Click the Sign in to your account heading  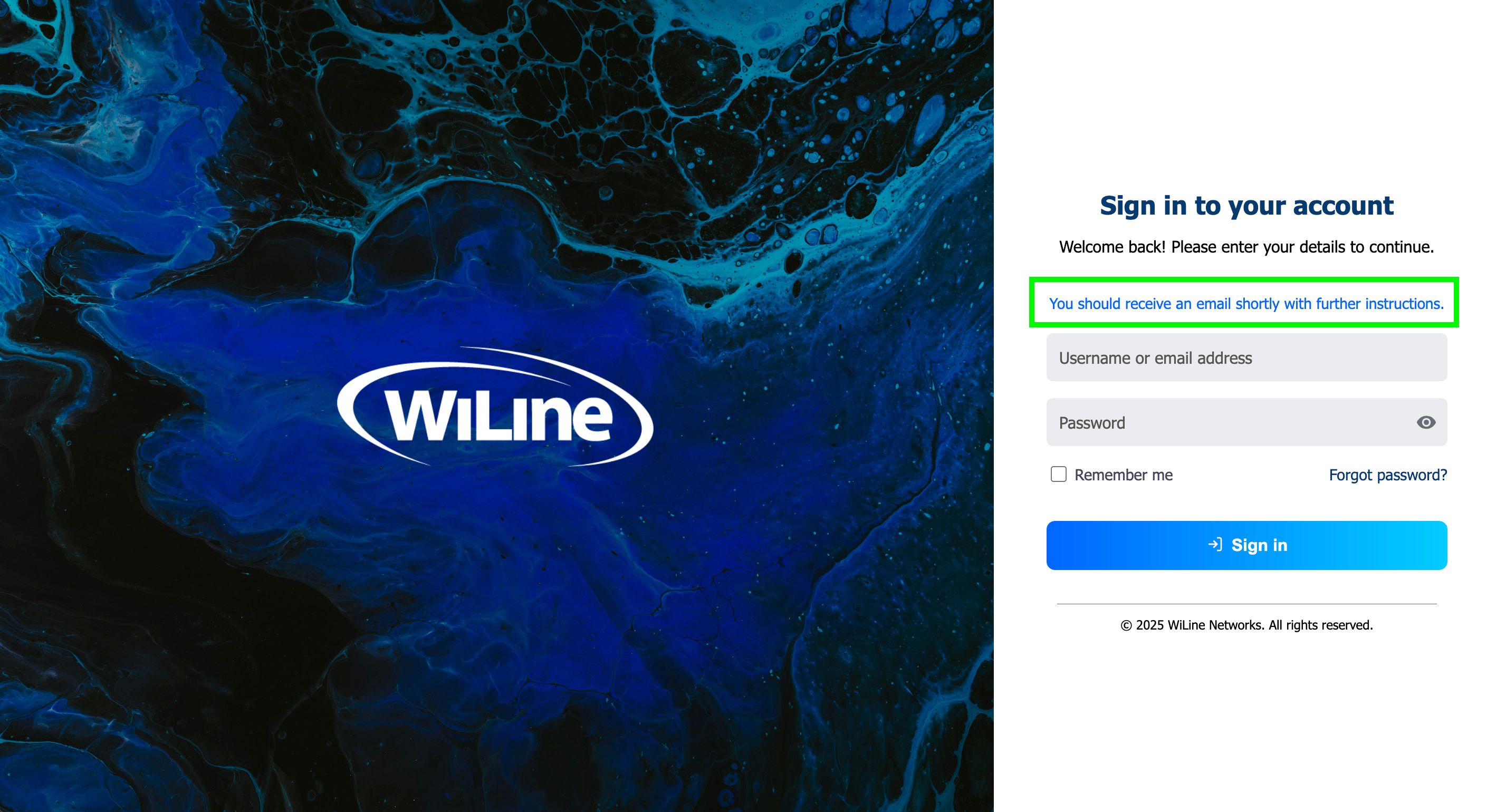(1246, 206)
